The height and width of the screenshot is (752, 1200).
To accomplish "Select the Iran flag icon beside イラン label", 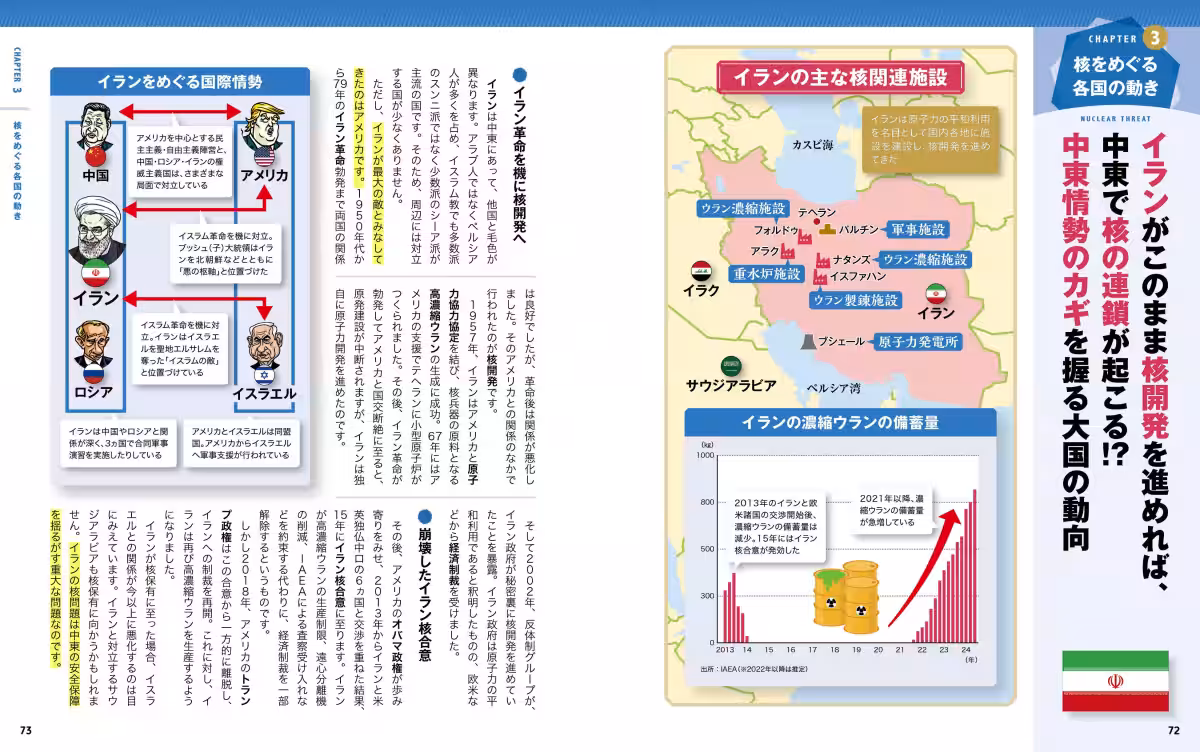I will (x=937, y=294).
